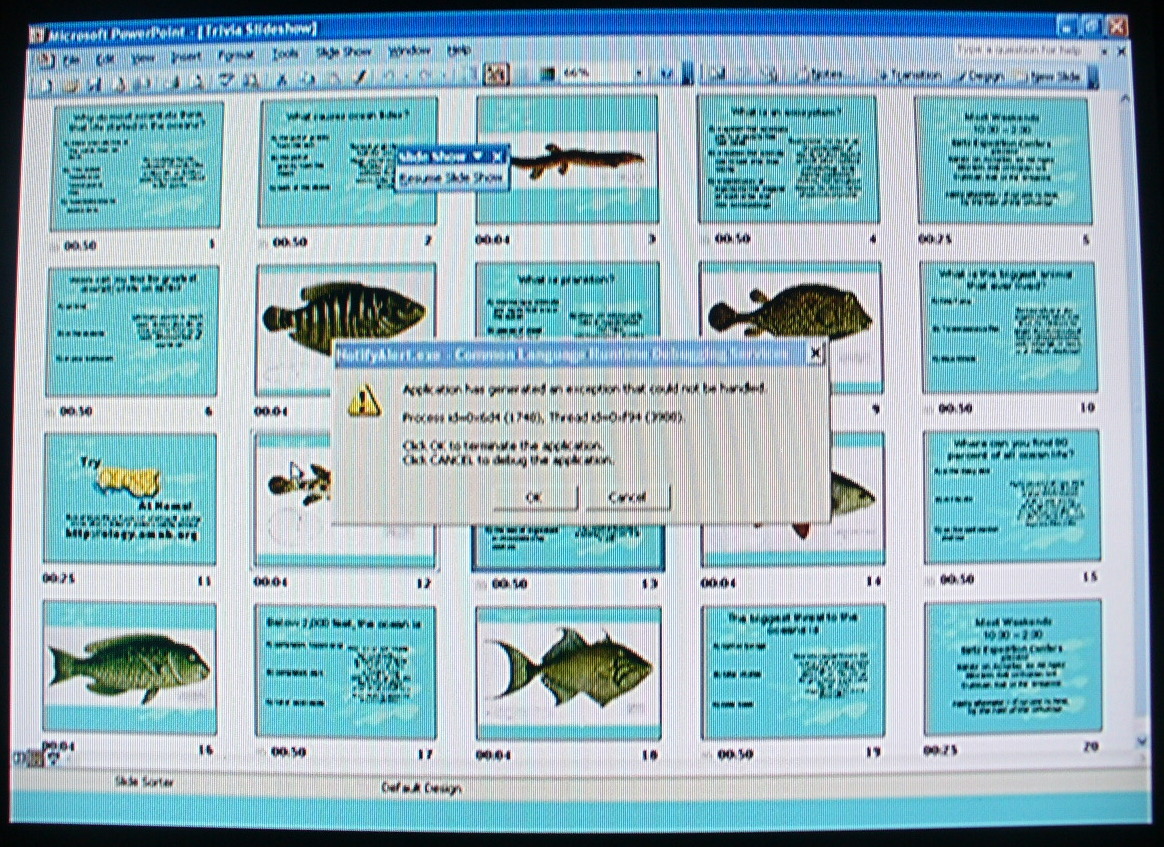
Task: Click the transition icon under slide 4
Action: click(704, 239)
